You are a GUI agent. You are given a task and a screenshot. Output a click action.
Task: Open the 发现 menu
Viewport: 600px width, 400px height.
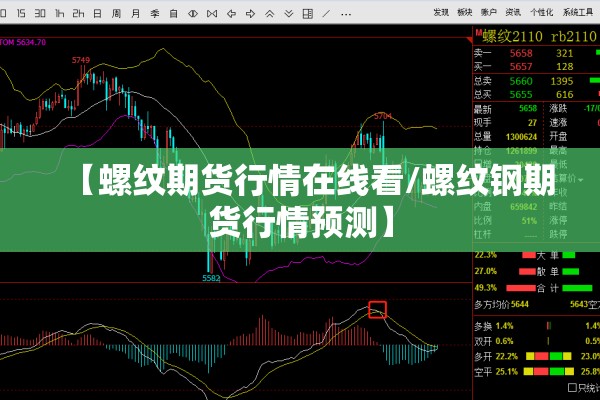(x=441, y=12)
